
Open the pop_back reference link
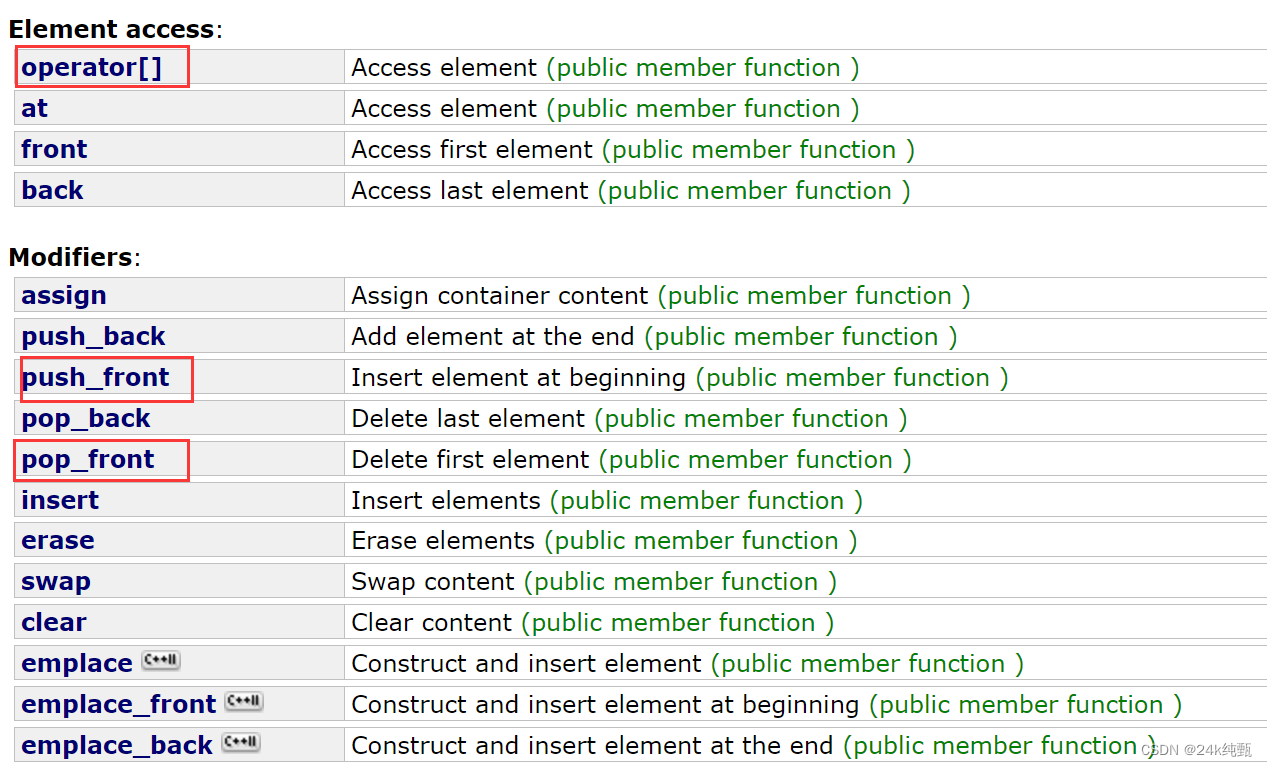(x=86, y=419)
